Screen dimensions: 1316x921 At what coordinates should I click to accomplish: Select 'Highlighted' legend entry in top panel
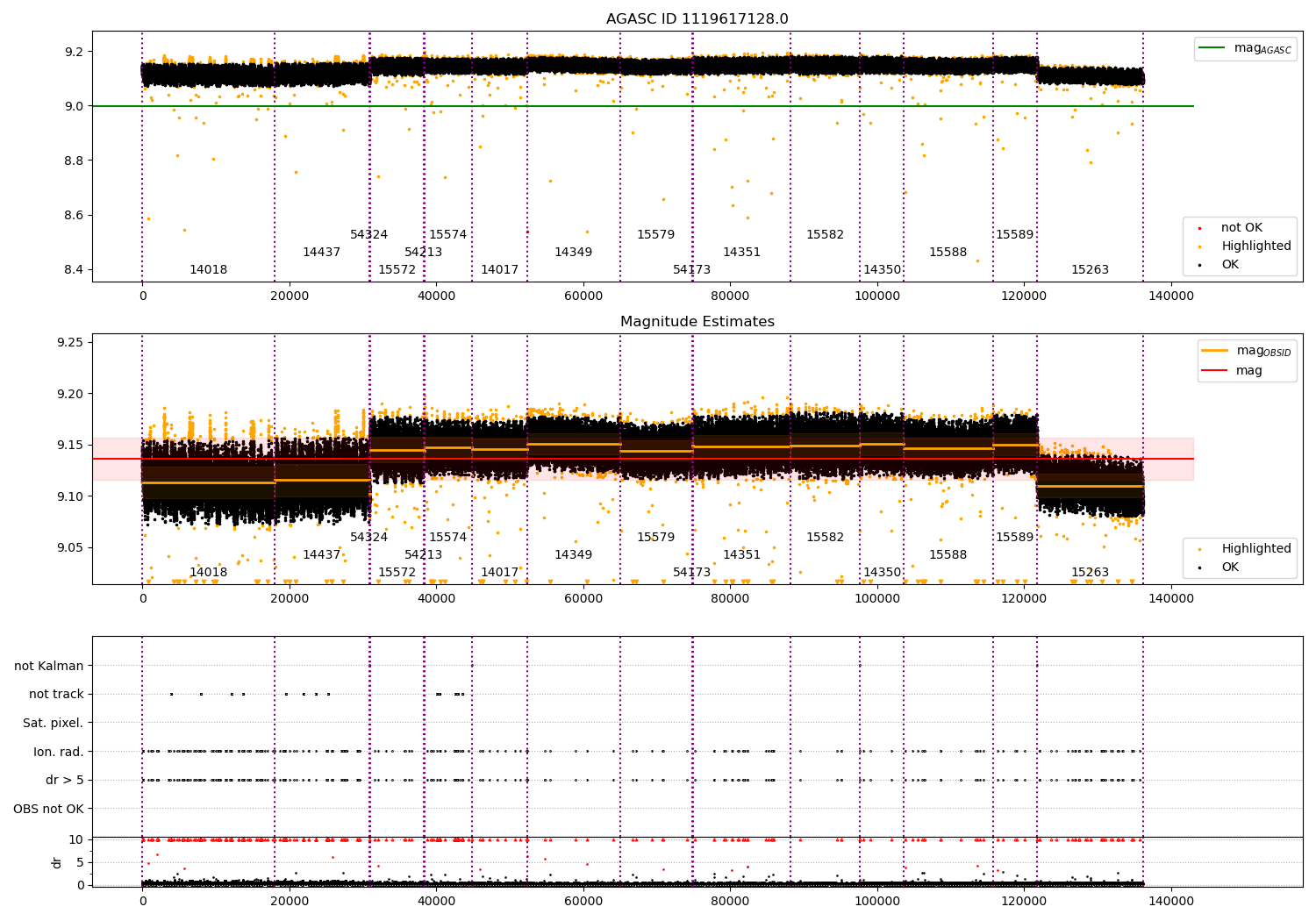(x=1256, y=246)
